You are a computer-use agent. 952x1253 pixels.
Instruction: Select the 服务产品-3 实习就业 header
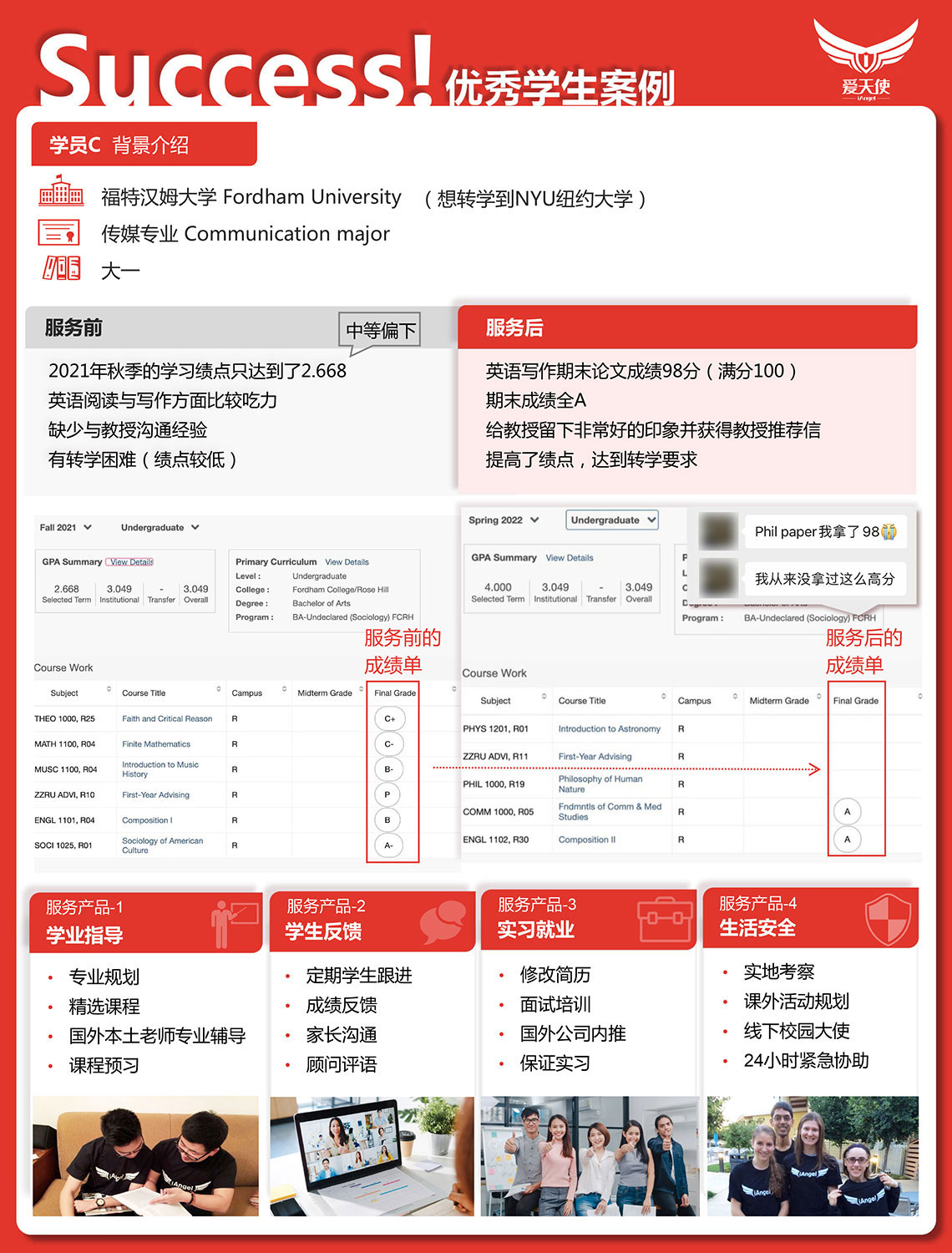[x=589, y=918]
